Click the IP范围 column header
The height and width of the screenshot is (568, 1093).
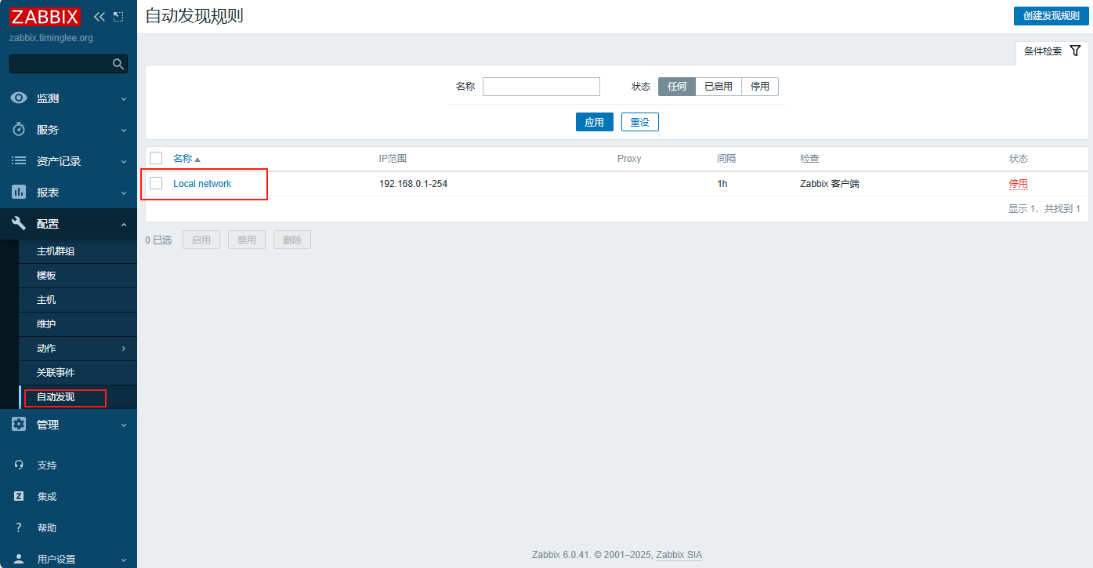392,158
